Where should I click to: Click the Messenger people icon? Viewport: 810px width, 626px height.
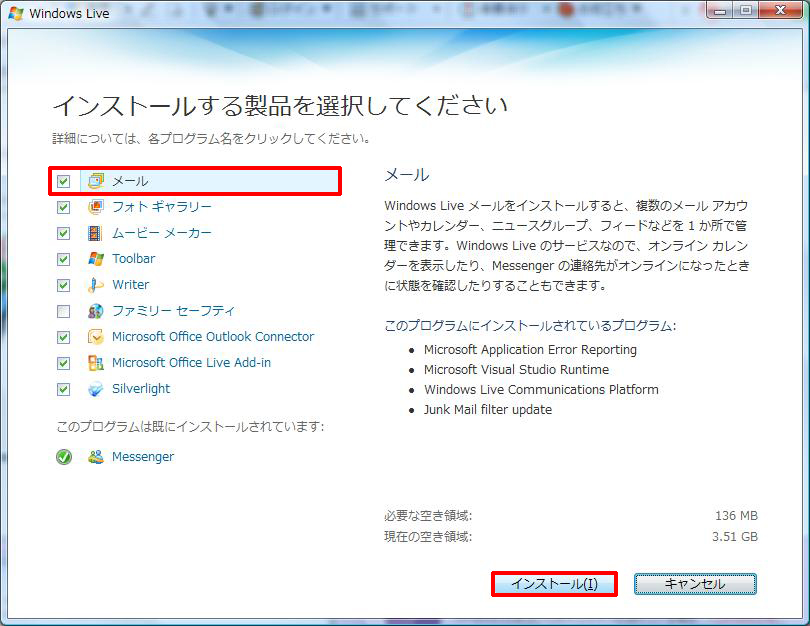pos(95,457)
